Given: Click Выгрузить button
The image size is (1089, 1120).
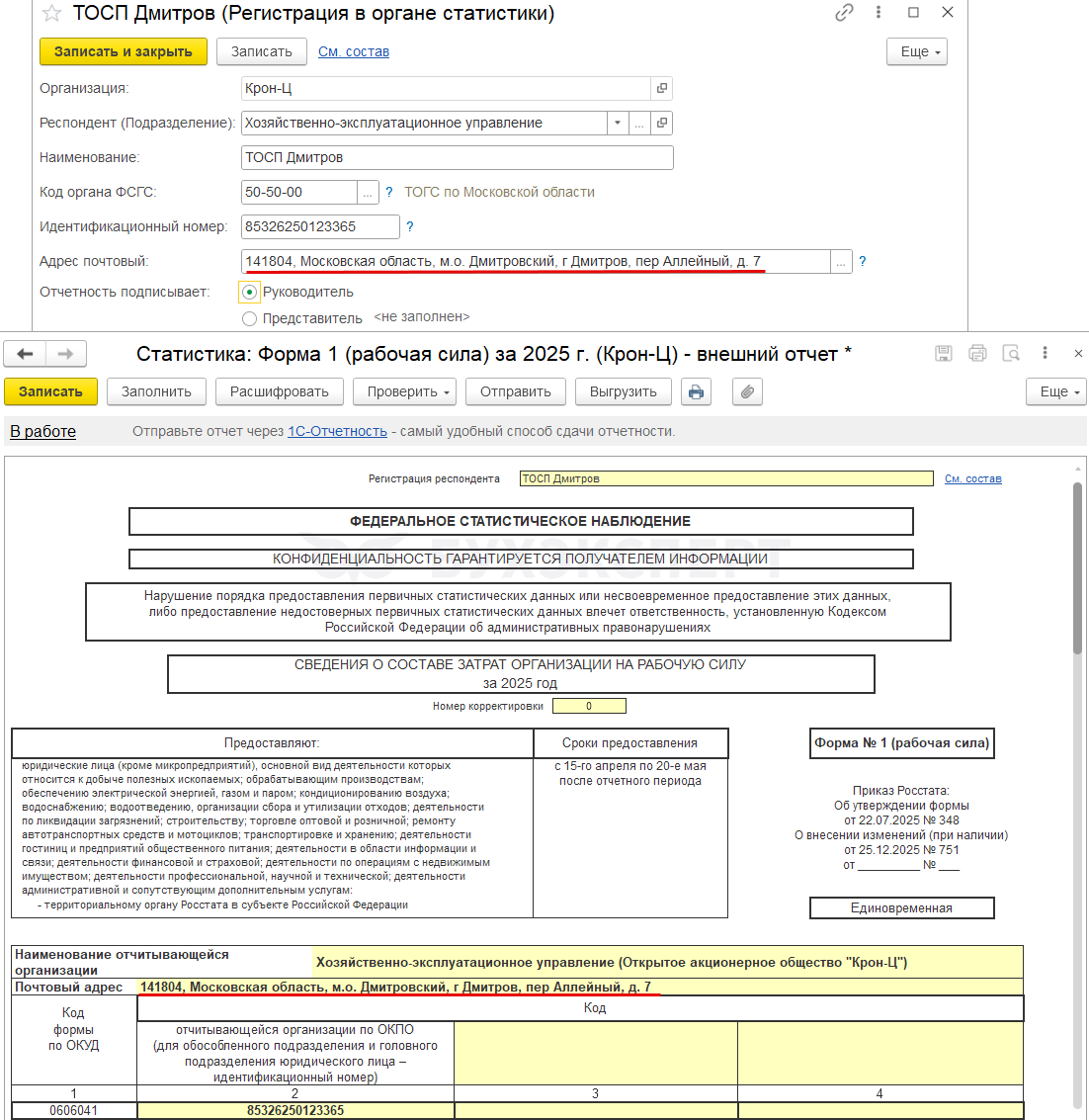Looking at the screenshot, I should [624, 391].
